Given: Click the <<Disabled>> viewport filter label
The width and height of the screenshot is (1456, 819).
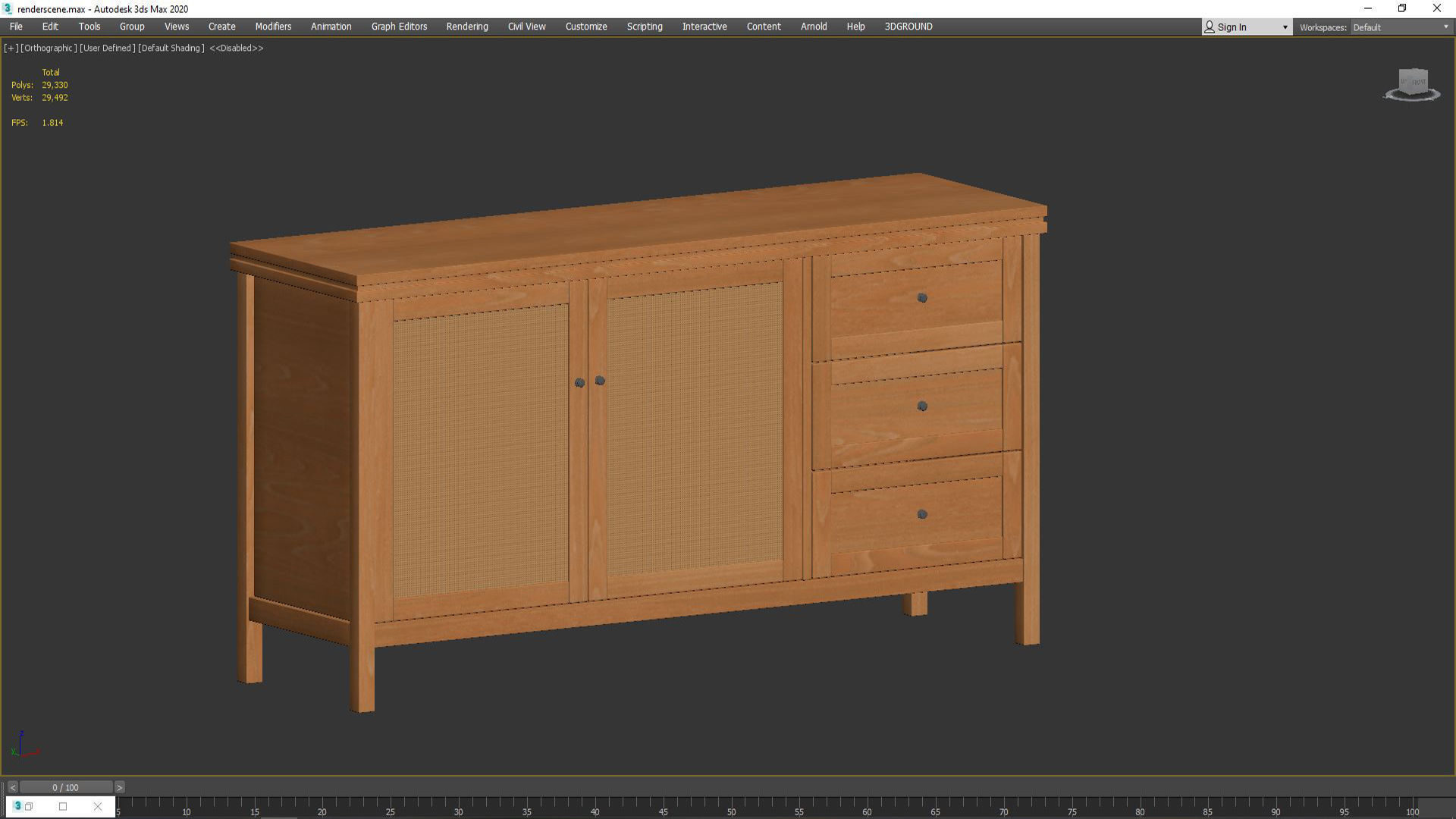Looking at the screenshot, I should pyautogui.click(x=237, y=48).
